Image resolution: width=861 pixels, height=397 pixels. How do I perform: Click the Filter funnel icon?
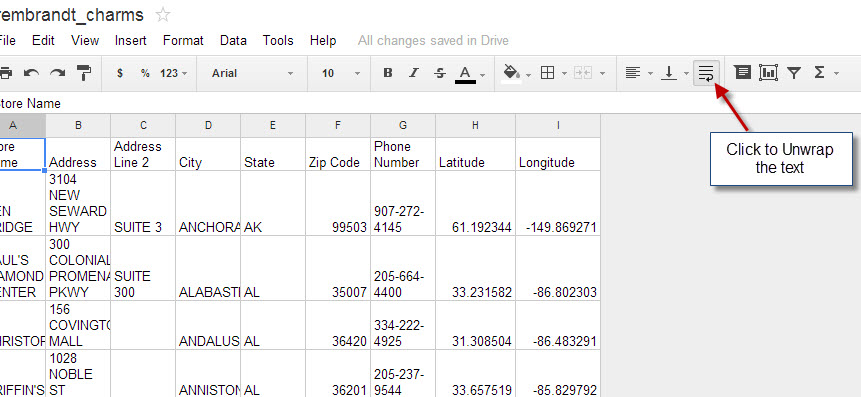(793, 72)
